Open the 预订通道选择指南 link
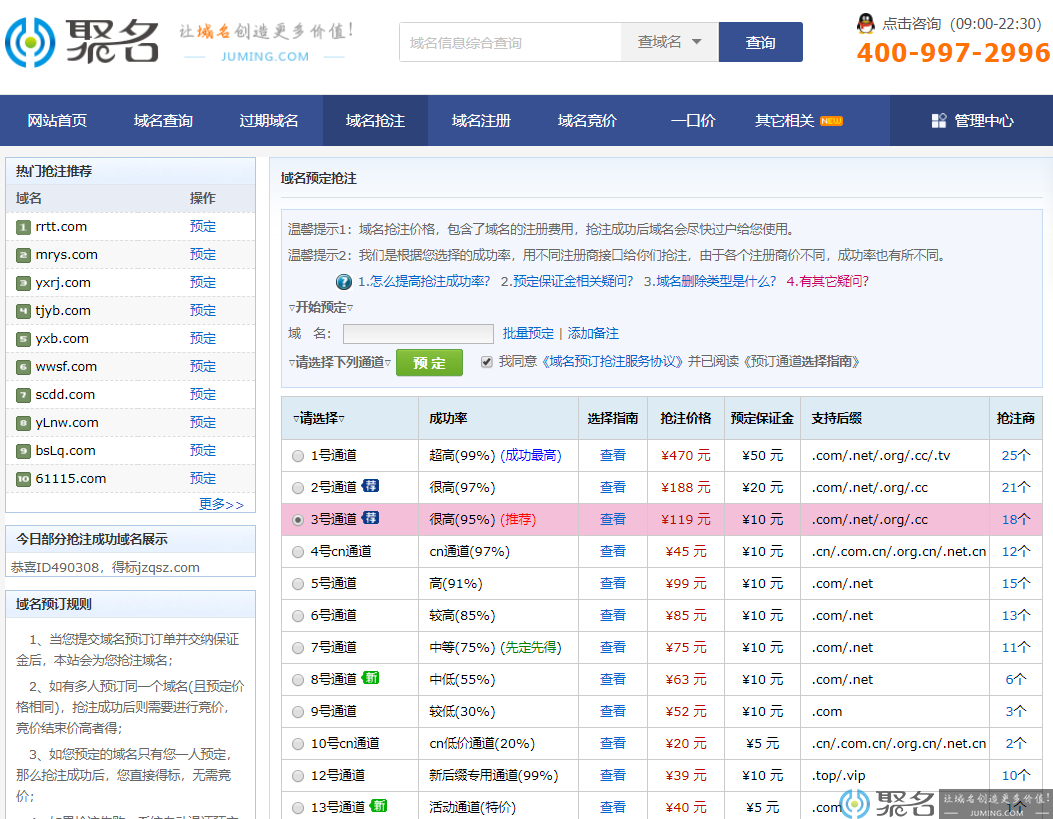The height and width of the screenshot is (819, 1053). point(802,362)
